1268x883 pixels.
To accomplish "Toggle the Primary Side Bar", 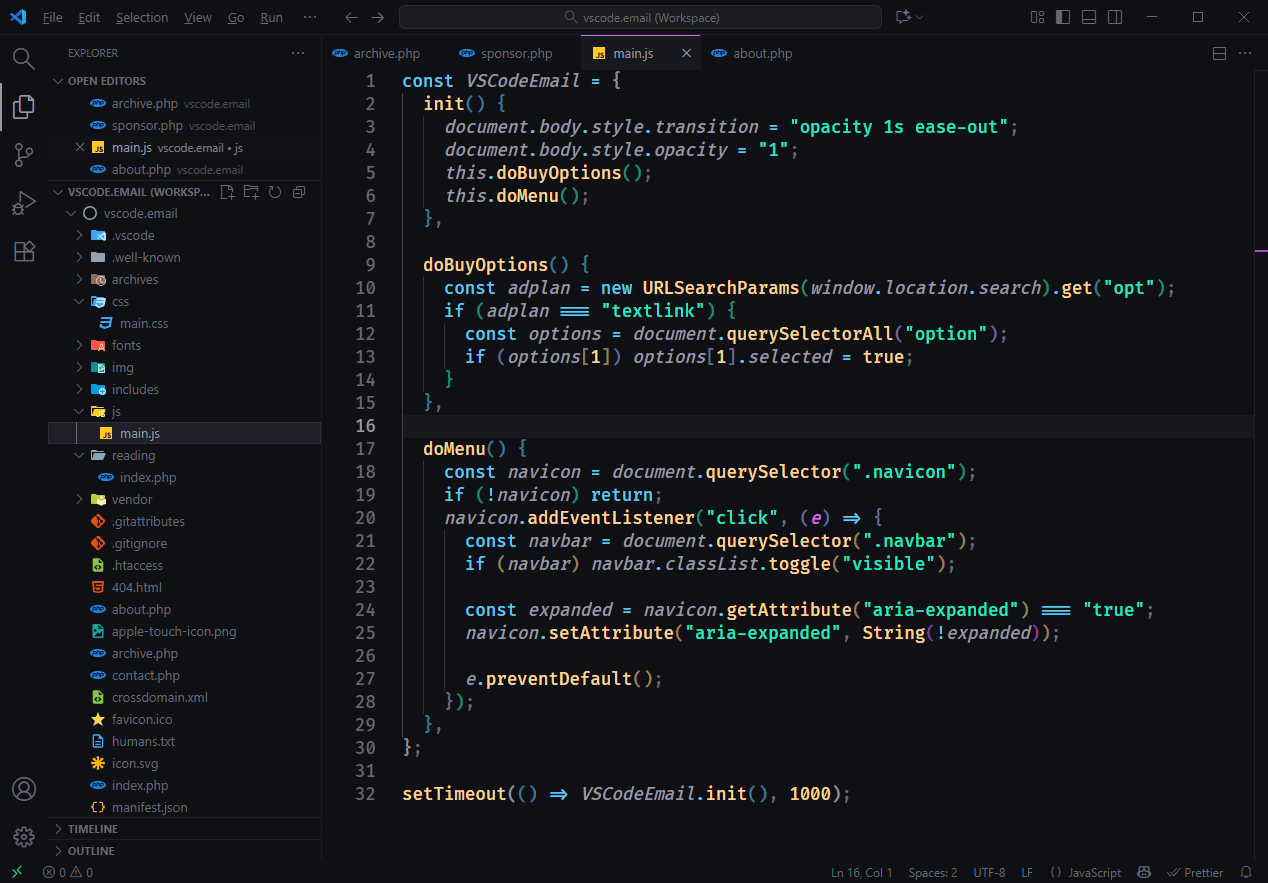I will [1062, 16].
